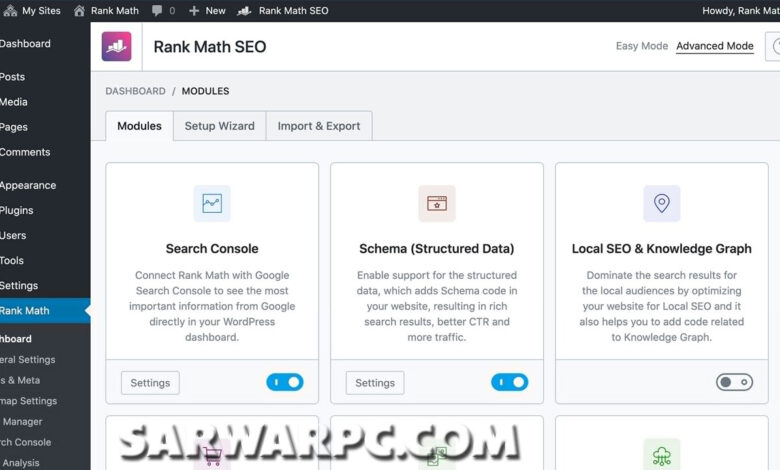Disable the Search Console module toggle
The image size is (780, 470).
tap(285, 382)
